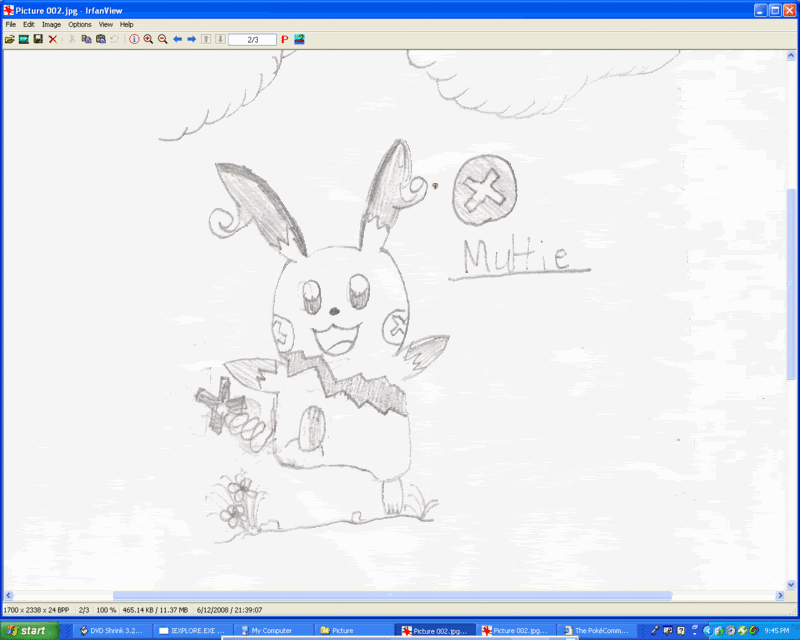Open the Slideshow icon in toolbar
The width and height of the screenshot is (800, 640).
(x=23, y=39)
